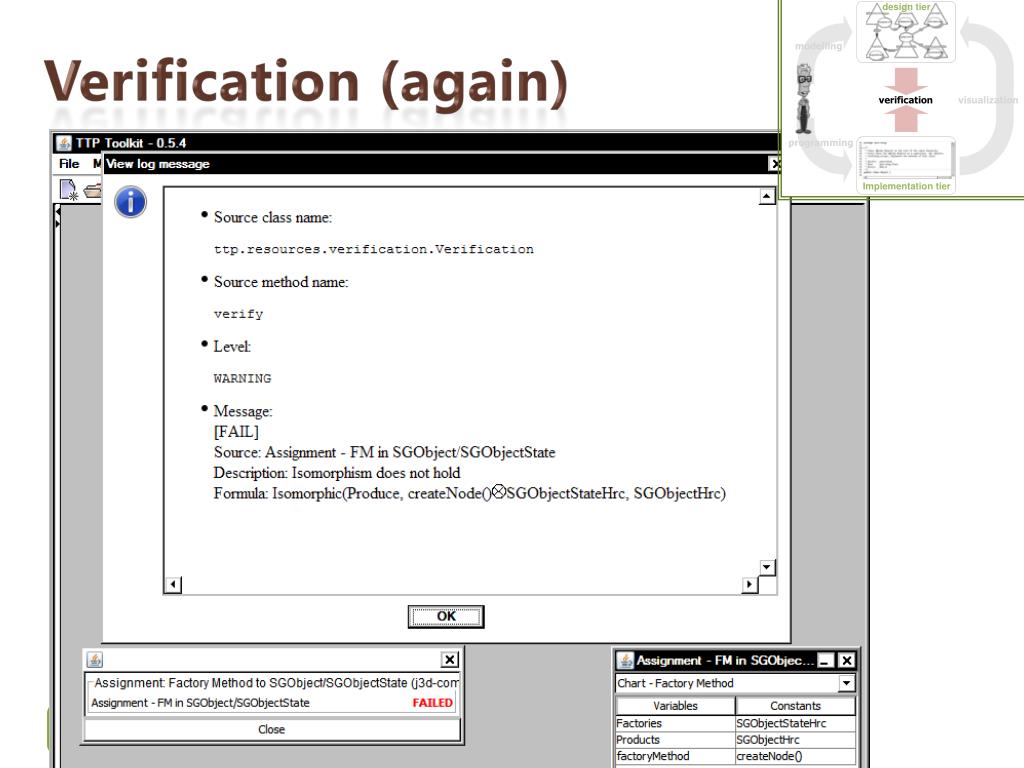1024x768 pixels.
Task: Click the left panel collapse arrows
Action: (x=57, y=218)
